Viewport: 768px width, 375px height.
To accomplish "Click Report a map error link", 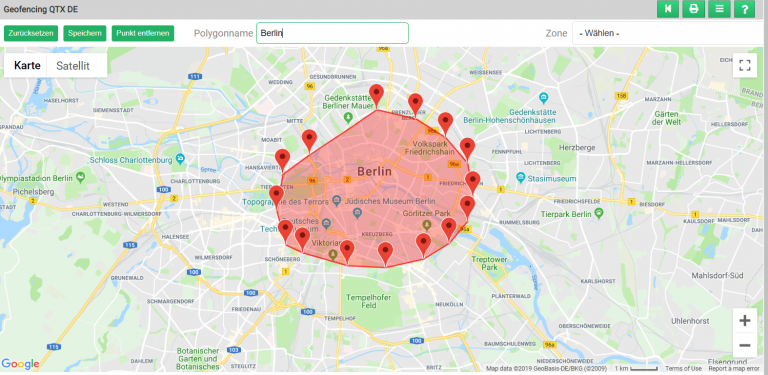I will (734, 369).
